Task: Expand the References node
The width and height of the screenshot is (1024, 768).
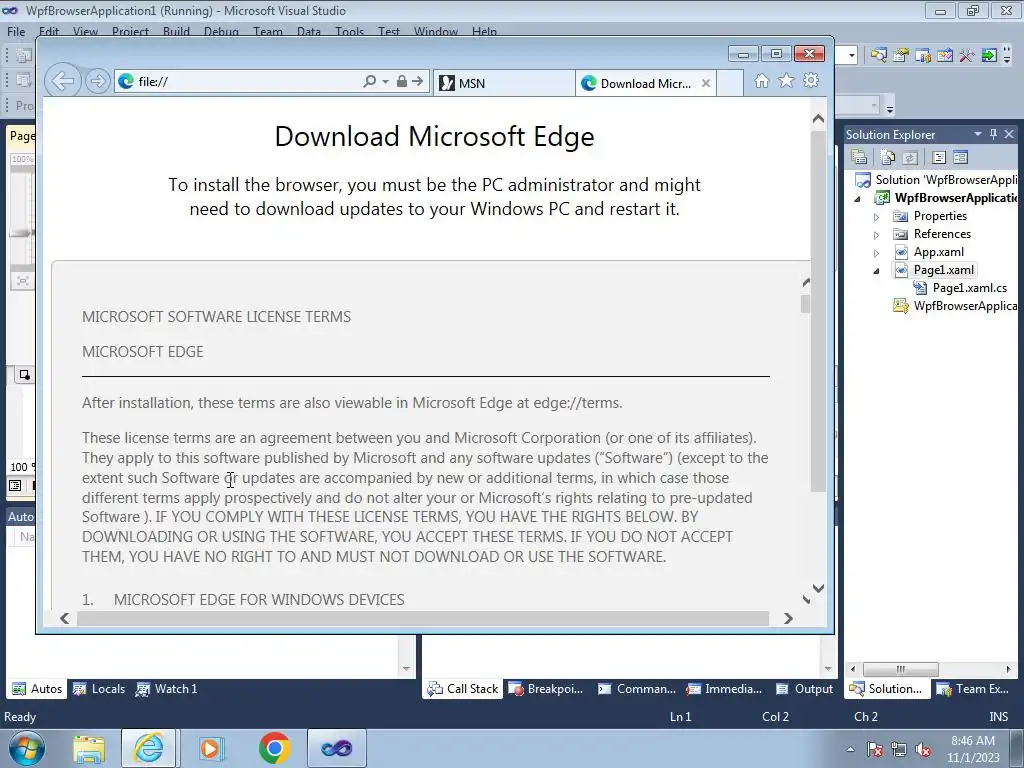Action: [x=876, y=235]
